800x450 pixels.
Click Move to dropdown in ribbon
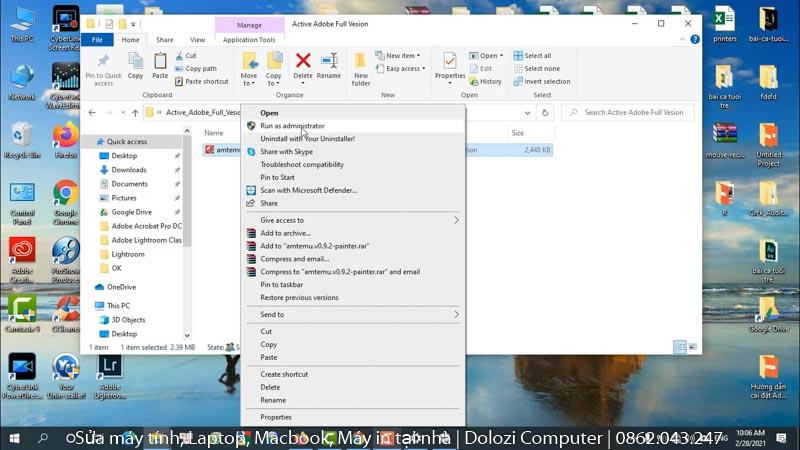pos(249,65)
